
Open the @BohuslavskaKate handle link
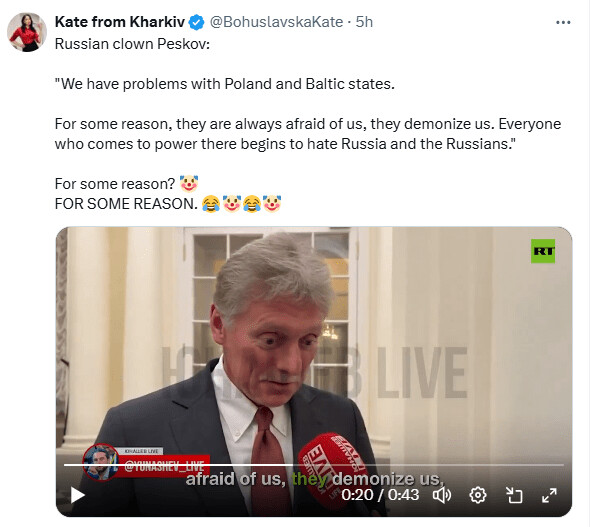272,22
